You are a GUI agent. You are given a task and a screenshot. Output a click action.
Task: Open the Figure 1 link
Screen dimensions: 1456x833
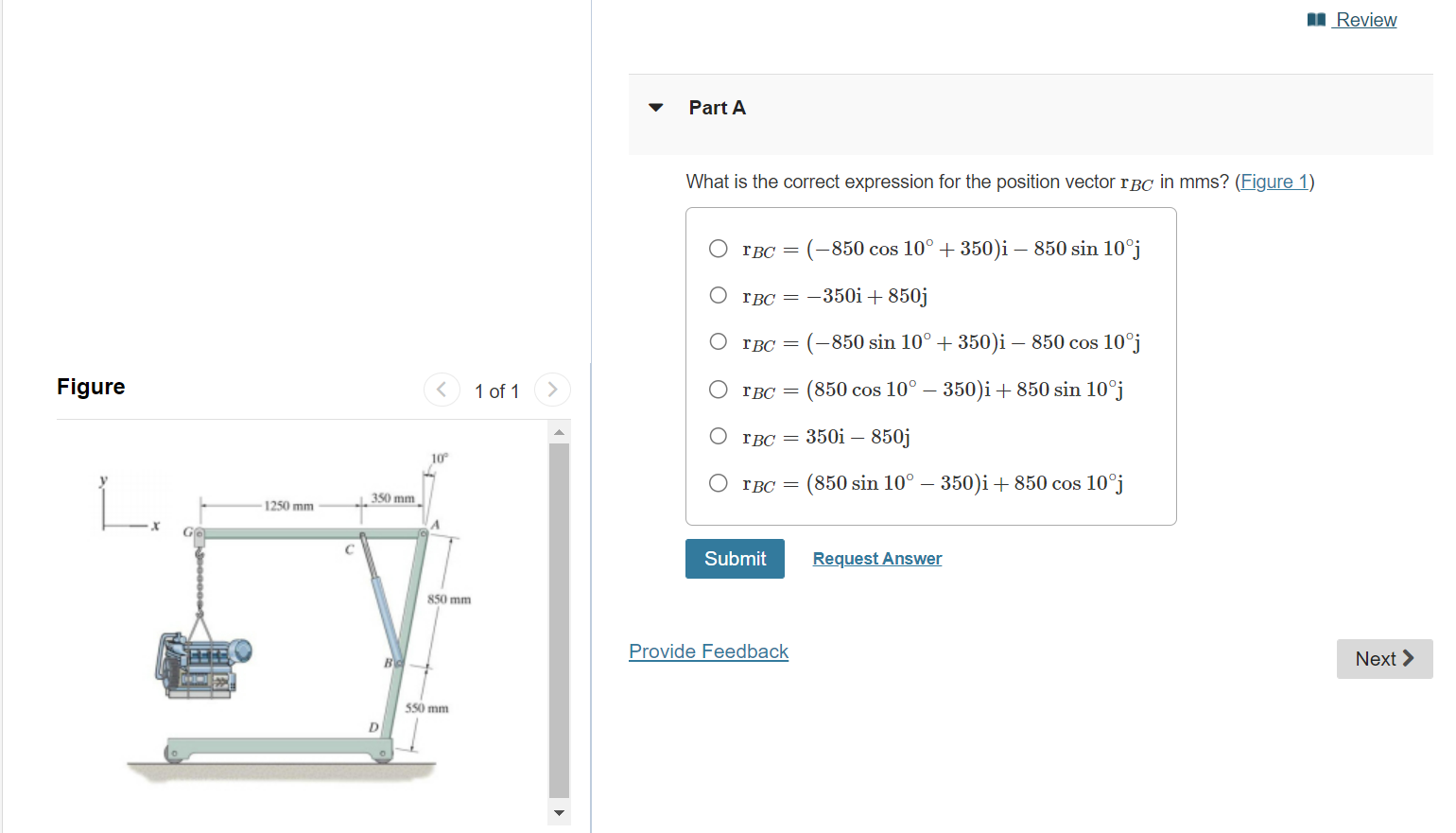1274,182
